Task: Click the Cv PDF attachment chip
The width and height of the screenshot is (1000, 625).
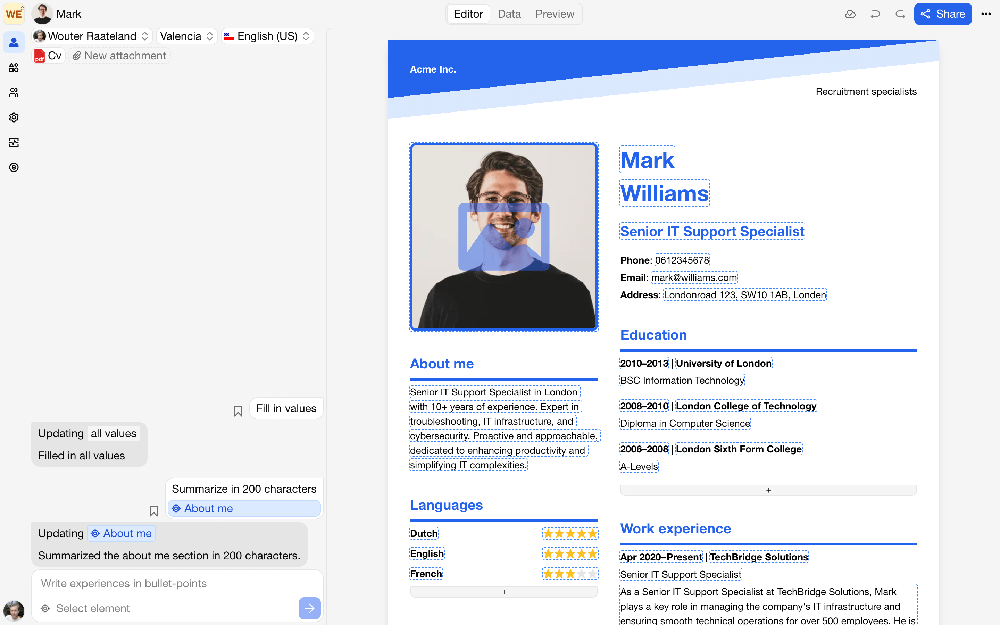Action: point(48,55)
